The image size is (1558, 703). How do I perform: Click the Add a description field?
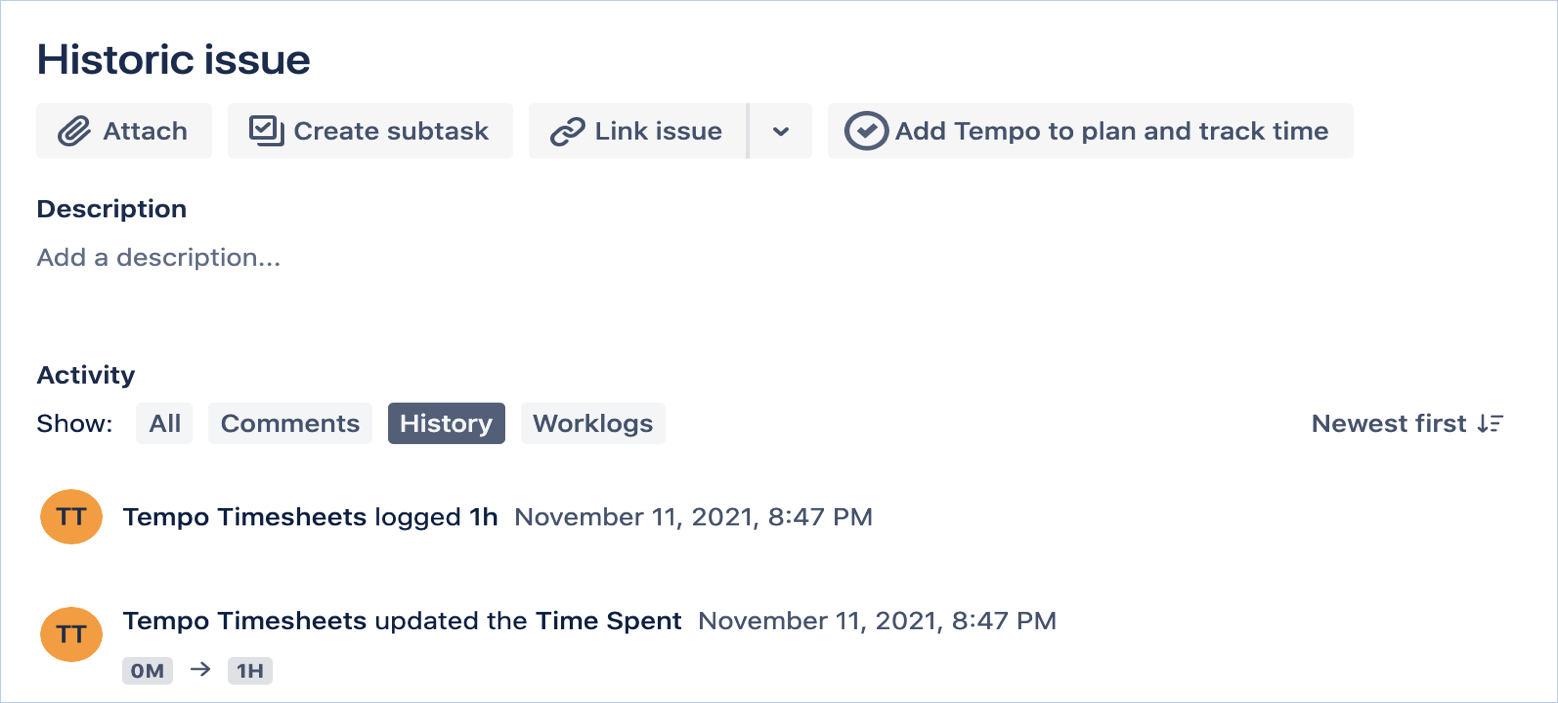tap(158, 257)
